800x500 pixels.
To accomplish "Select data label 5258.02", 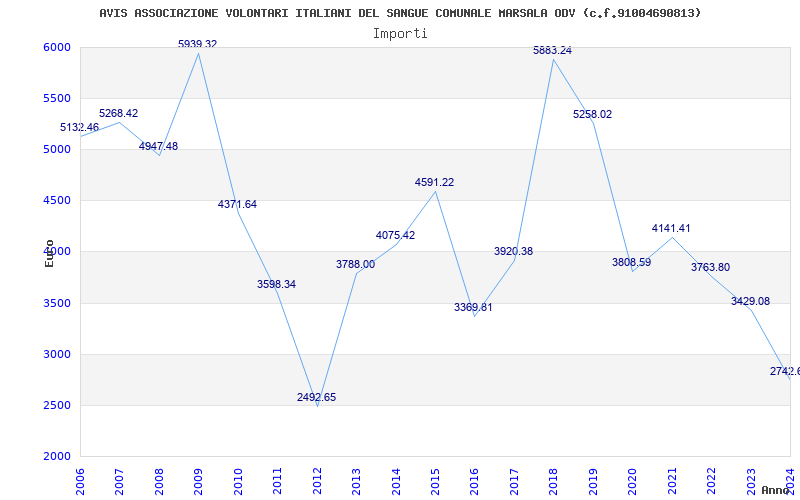I will coord(592,115).
